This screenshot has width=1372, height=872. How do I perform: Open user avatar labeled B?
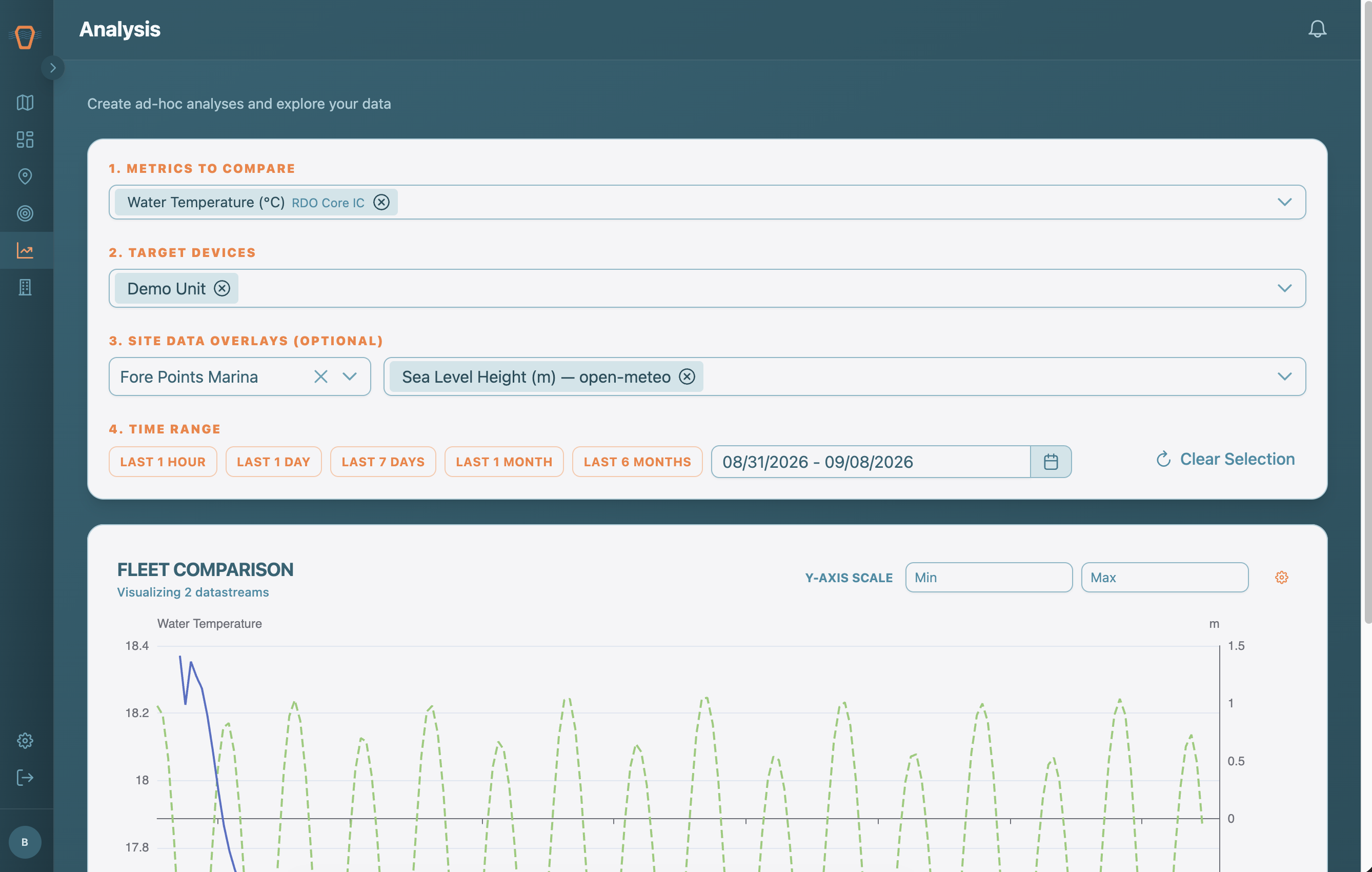[x=25, y=842]
